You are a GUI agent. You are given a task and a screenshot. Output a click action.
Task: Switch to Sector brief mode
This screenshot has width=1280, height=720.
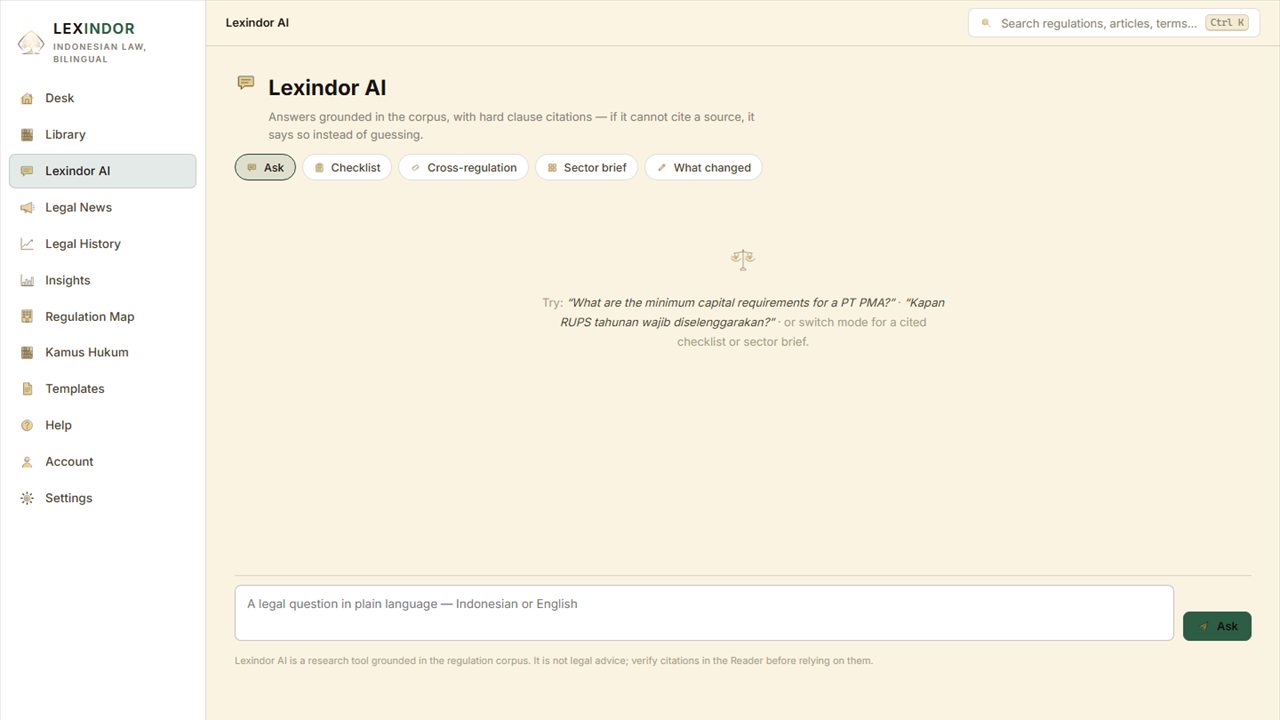586,168
